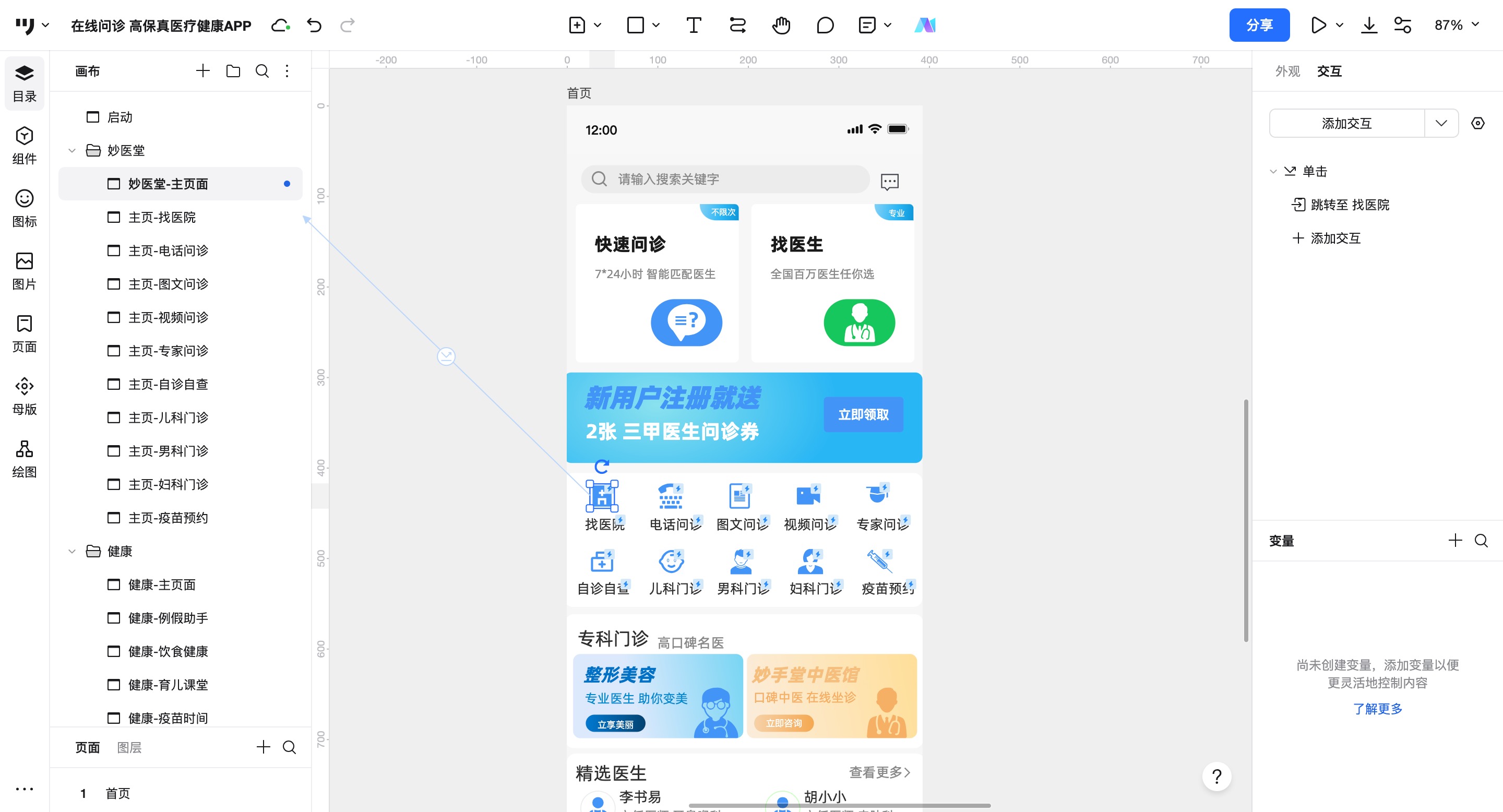Click the 了解更多 link
The width and height of the screenshot is (1503, 812).
(1377, 708)
